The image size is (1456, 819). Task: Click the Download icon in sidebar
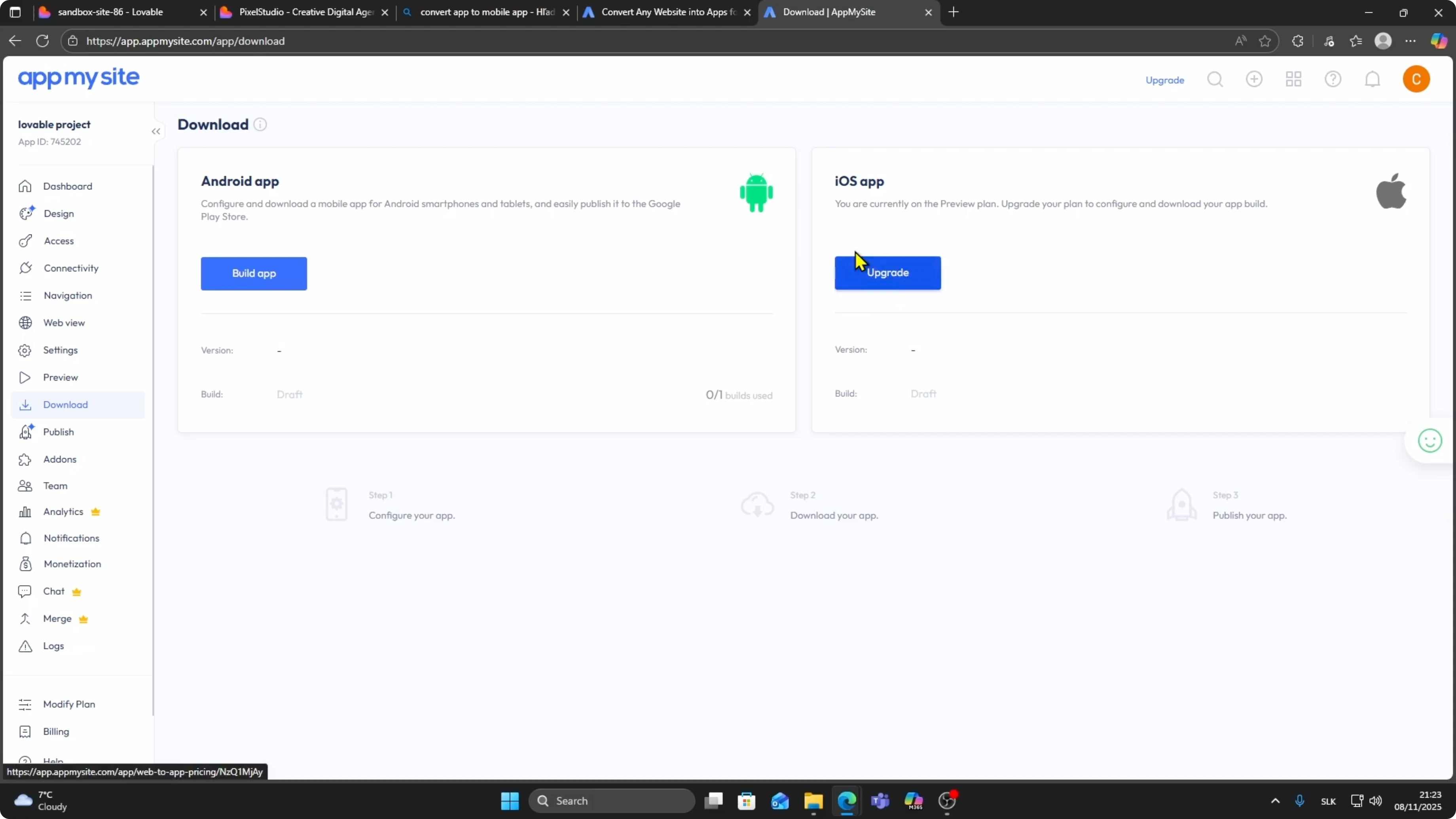tap(25, 405)
